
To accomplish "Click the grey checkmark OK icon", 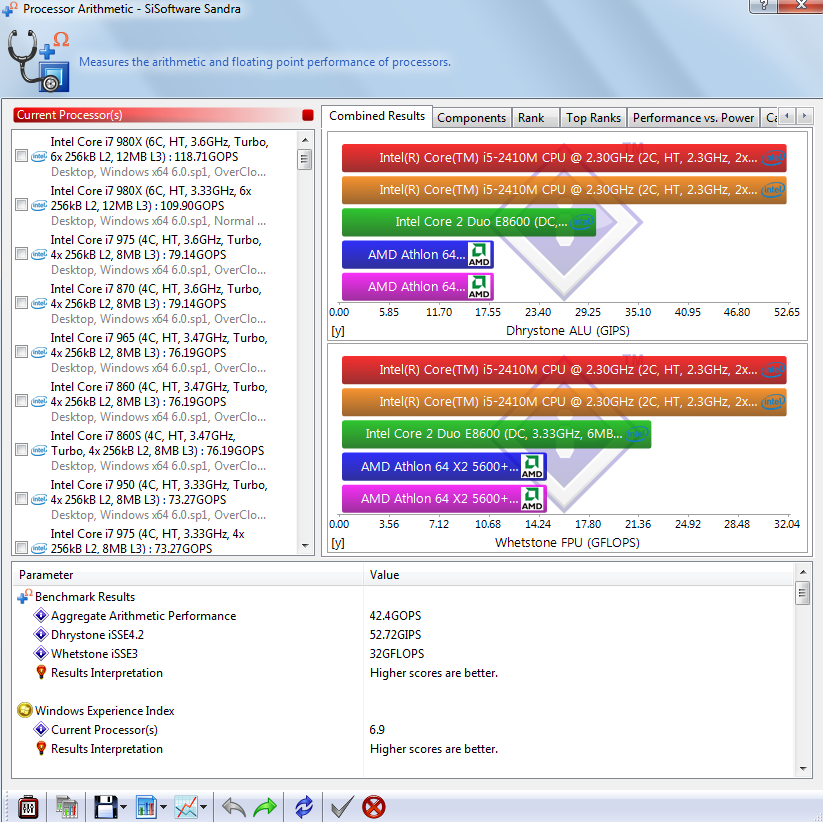I will pyautogui.click(x=342, y=807).
